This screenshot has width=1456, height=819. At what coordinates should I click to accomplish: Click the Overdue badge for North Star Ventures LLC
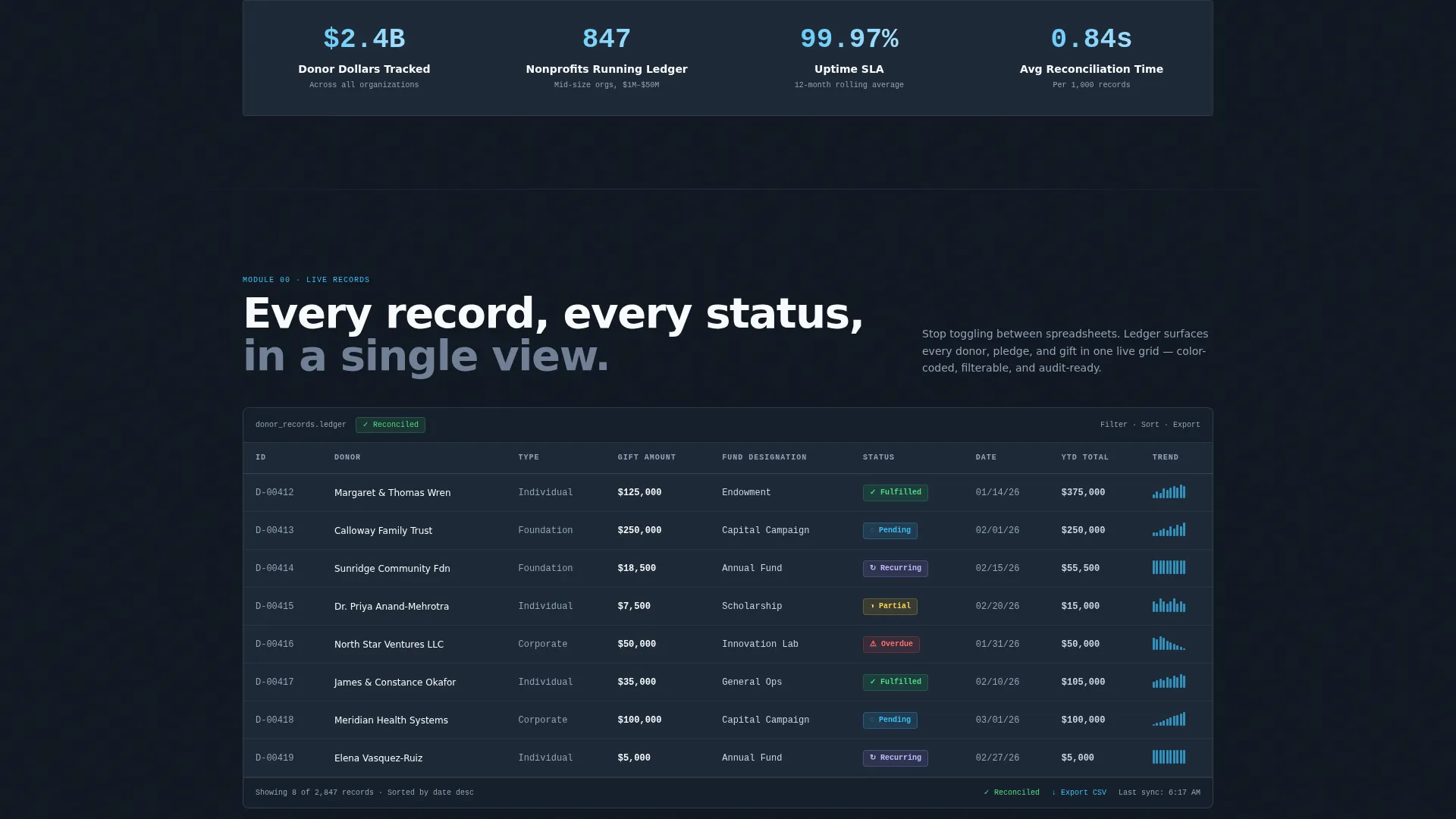pyautogui.click(x=891, y=645)
